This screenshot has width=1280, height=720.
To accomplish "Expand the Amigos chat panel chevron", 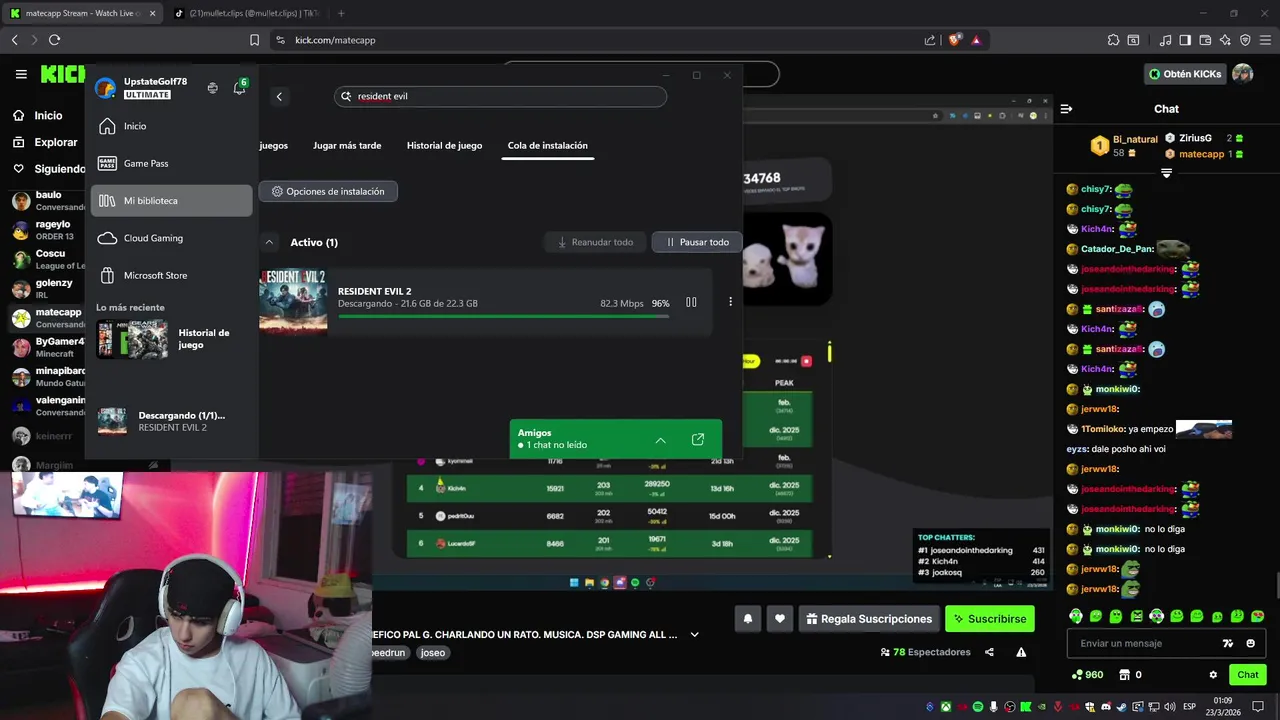I will (x=660, y=440).
